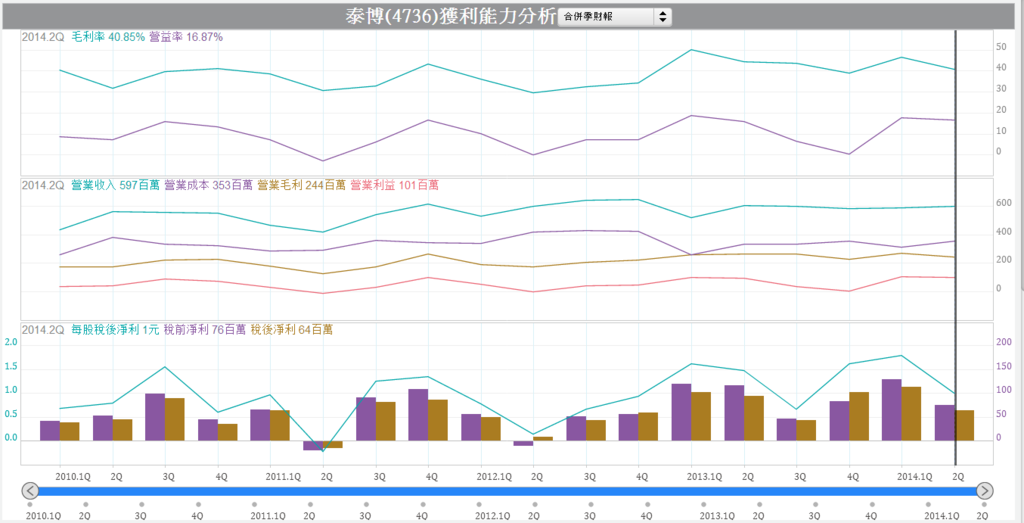The width and height of the screenshot is (1024, 523).
Task: Select the 2010.1Q marker dot under the range slider
Action: click(30, 505)
